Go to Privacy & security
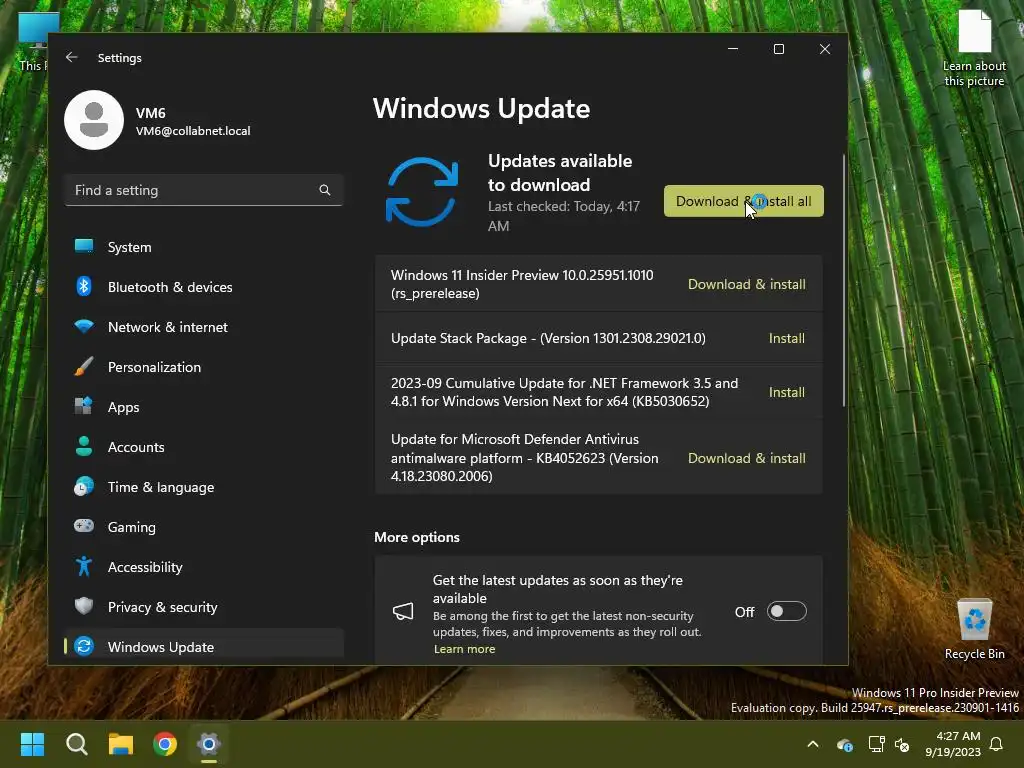 click(x=204, y=607)
